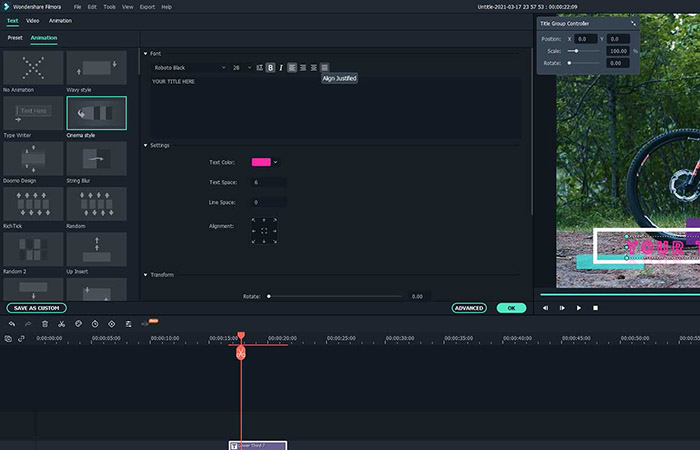
Task: Click the SAVE AS CUSTOM button
Action: click(x=37, y=308)
